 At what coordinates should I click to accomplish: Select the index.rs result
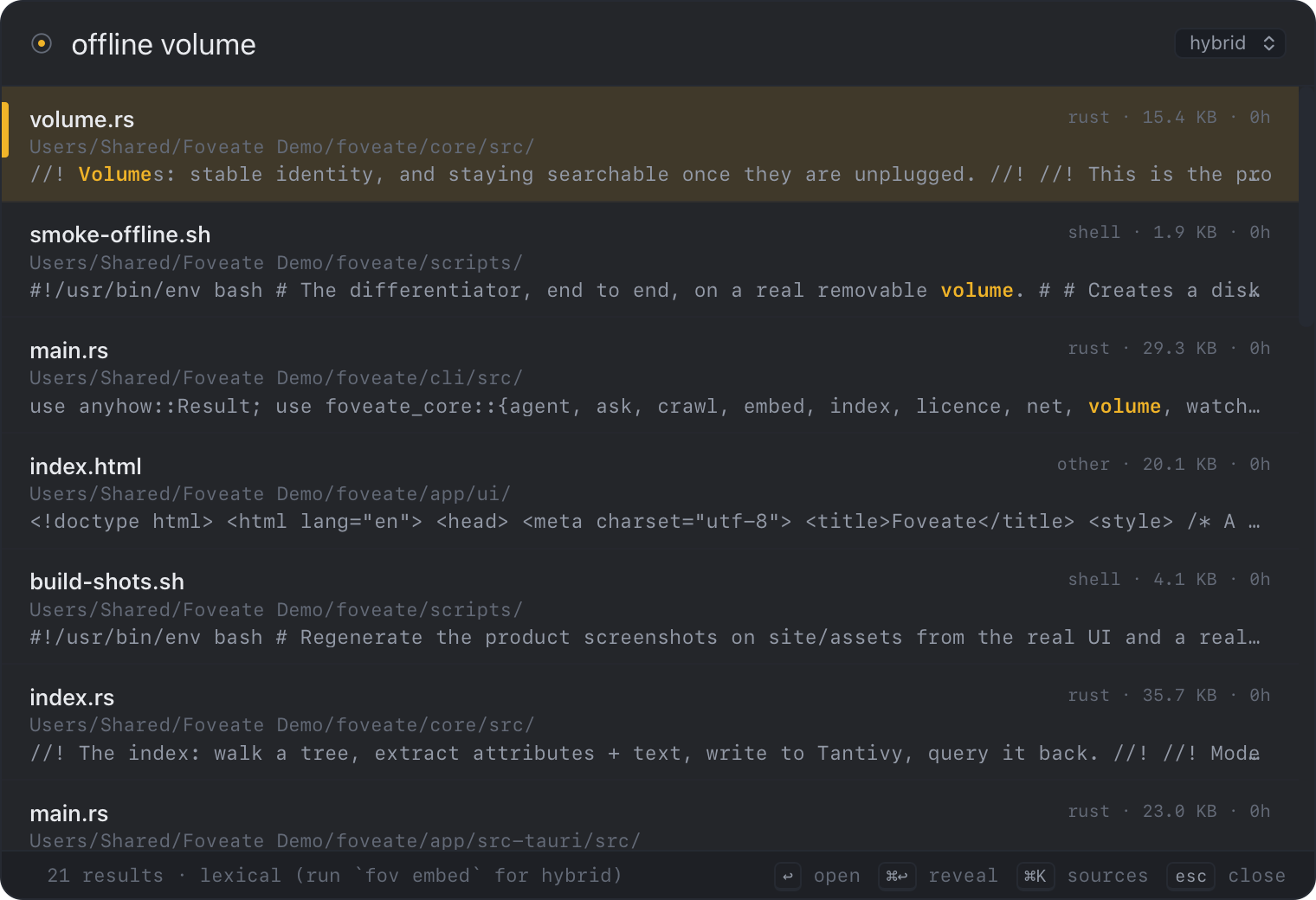tap(650, 723)
